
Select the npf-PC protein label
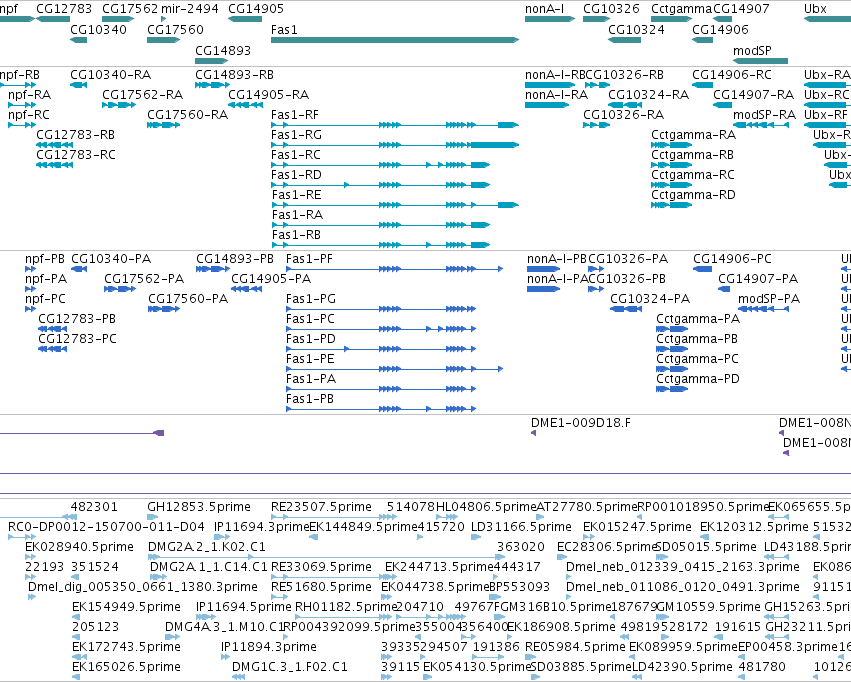click(x=46, y=299)
